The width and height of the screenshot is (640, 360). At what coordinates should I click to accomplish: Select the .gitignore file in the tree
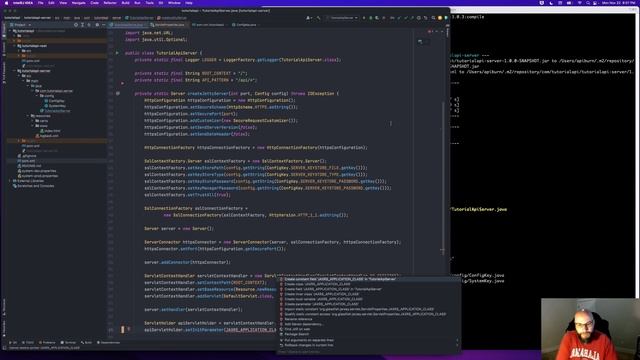pyautogui.click(x=27, y=156)
